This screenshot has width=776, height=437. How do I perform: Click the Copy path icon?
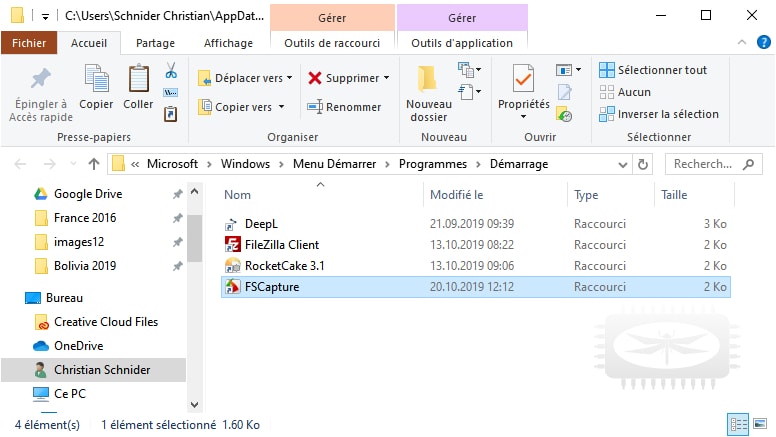tap(171, 93)
